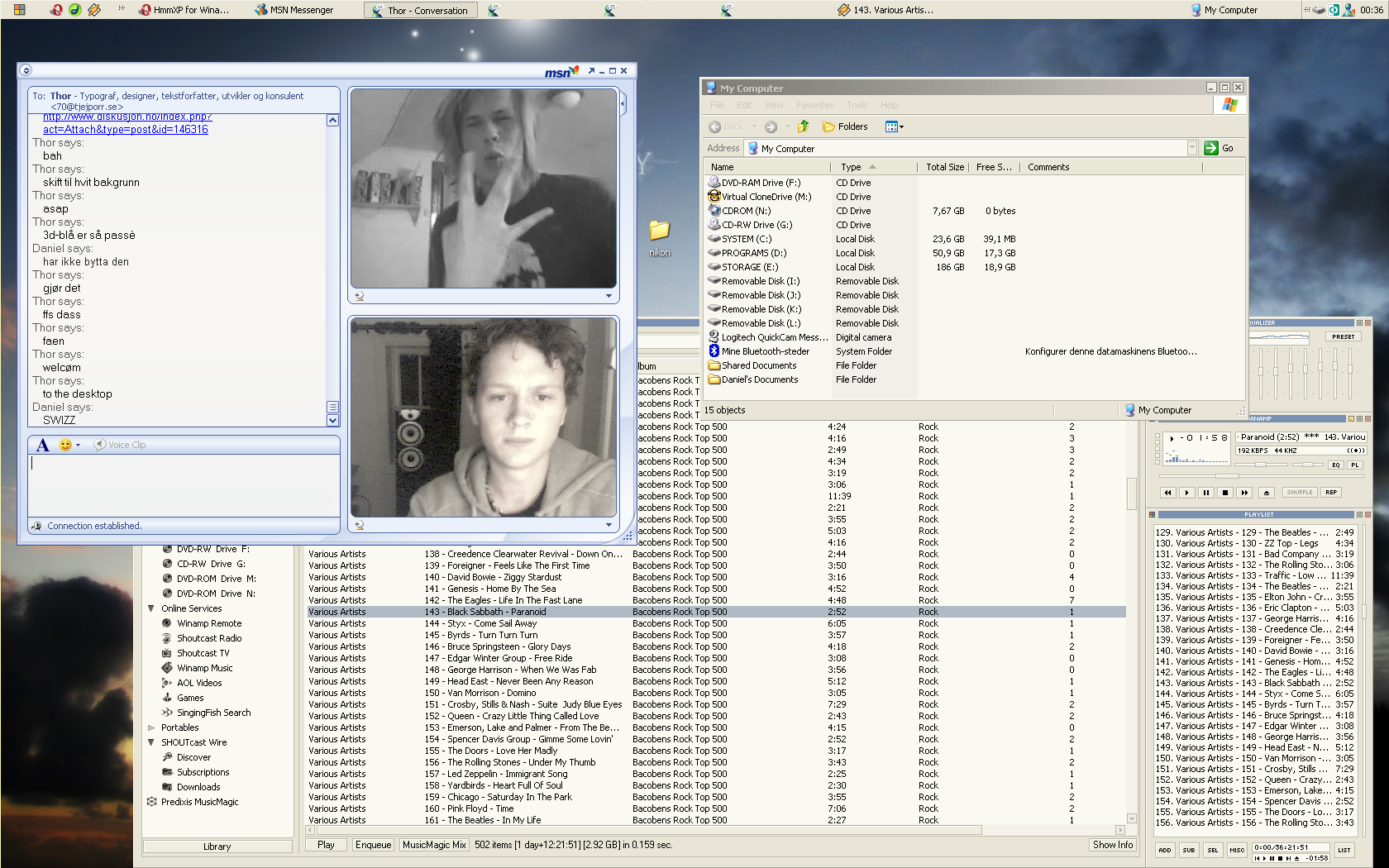Screen dimensions: 1389x868
Task: Pause playback in Winamp
Action: pyautogui.click(x=1206, y=493)
